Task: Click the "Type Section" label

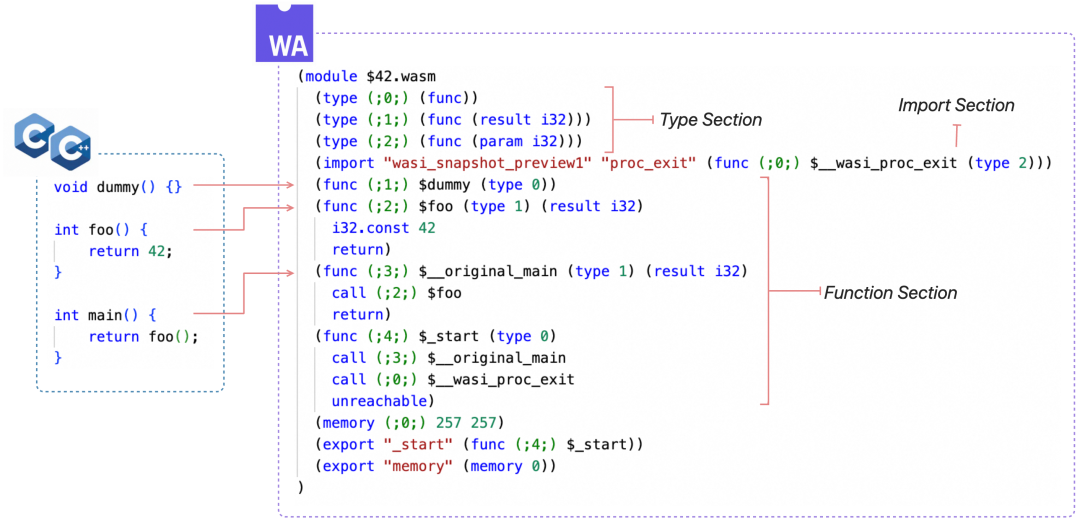Action: tap(711, 120)
